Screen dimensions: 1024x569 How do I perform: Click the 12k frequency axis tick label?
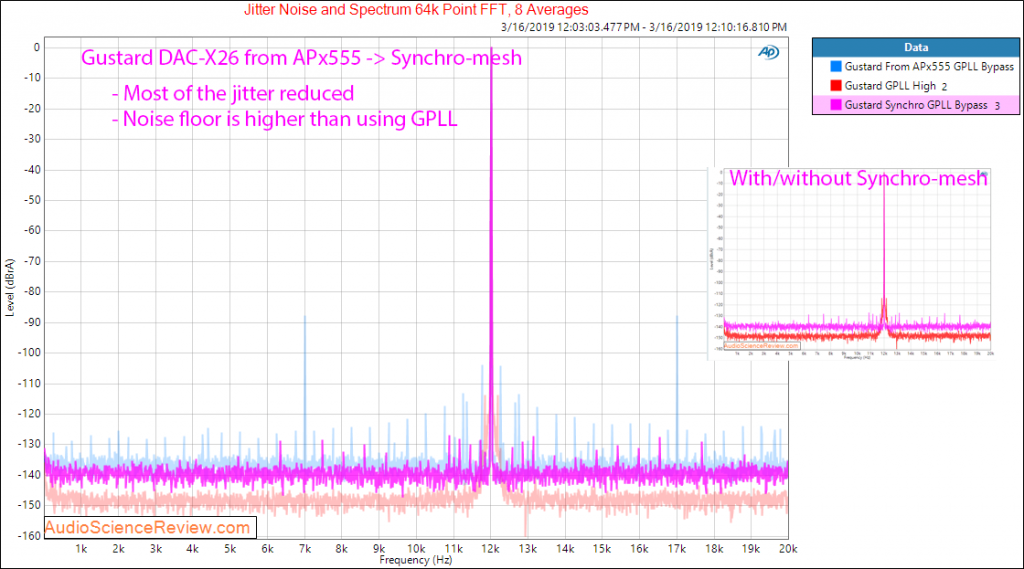490,549
